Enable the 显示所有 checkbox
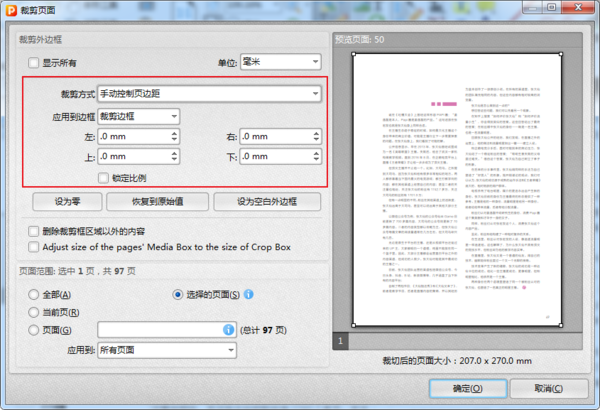This screenshot has height=410, width=600. (x=34, y=62)
